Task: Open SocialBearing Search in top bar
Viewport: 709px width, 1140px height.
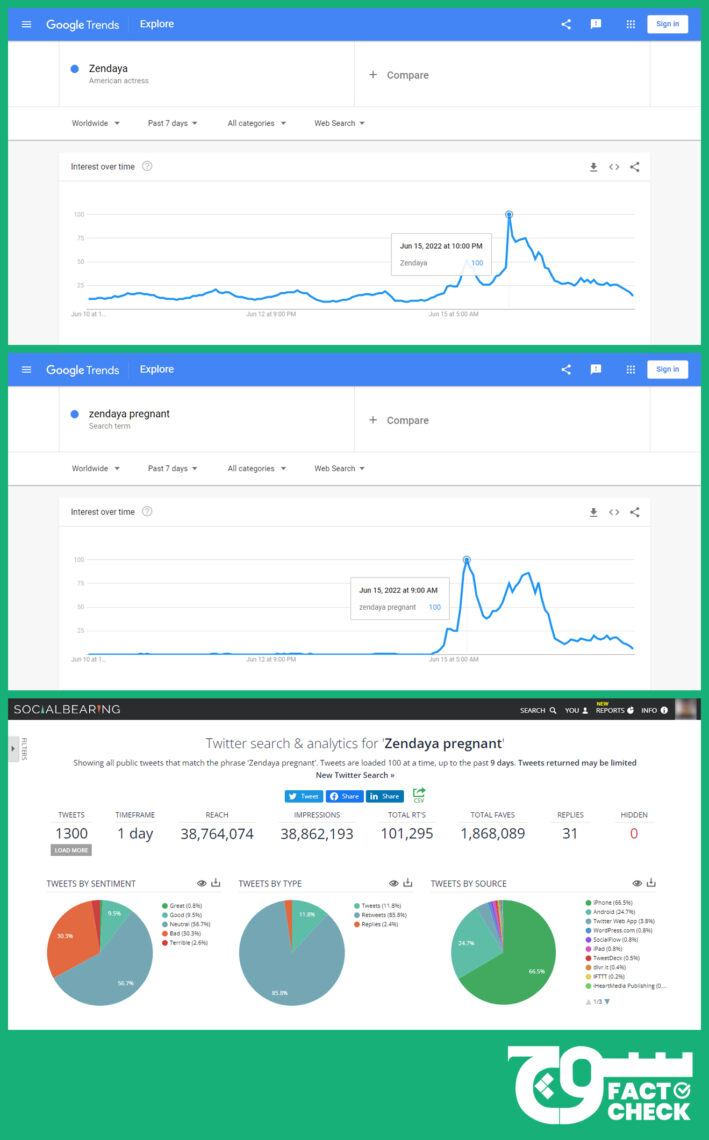Action: pos(537,710)
